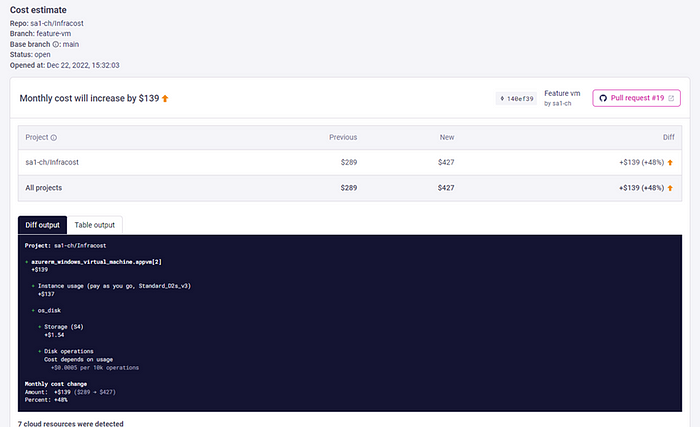
Task: Click sa1-ch/infracost project row name
Action: (52, 162)
